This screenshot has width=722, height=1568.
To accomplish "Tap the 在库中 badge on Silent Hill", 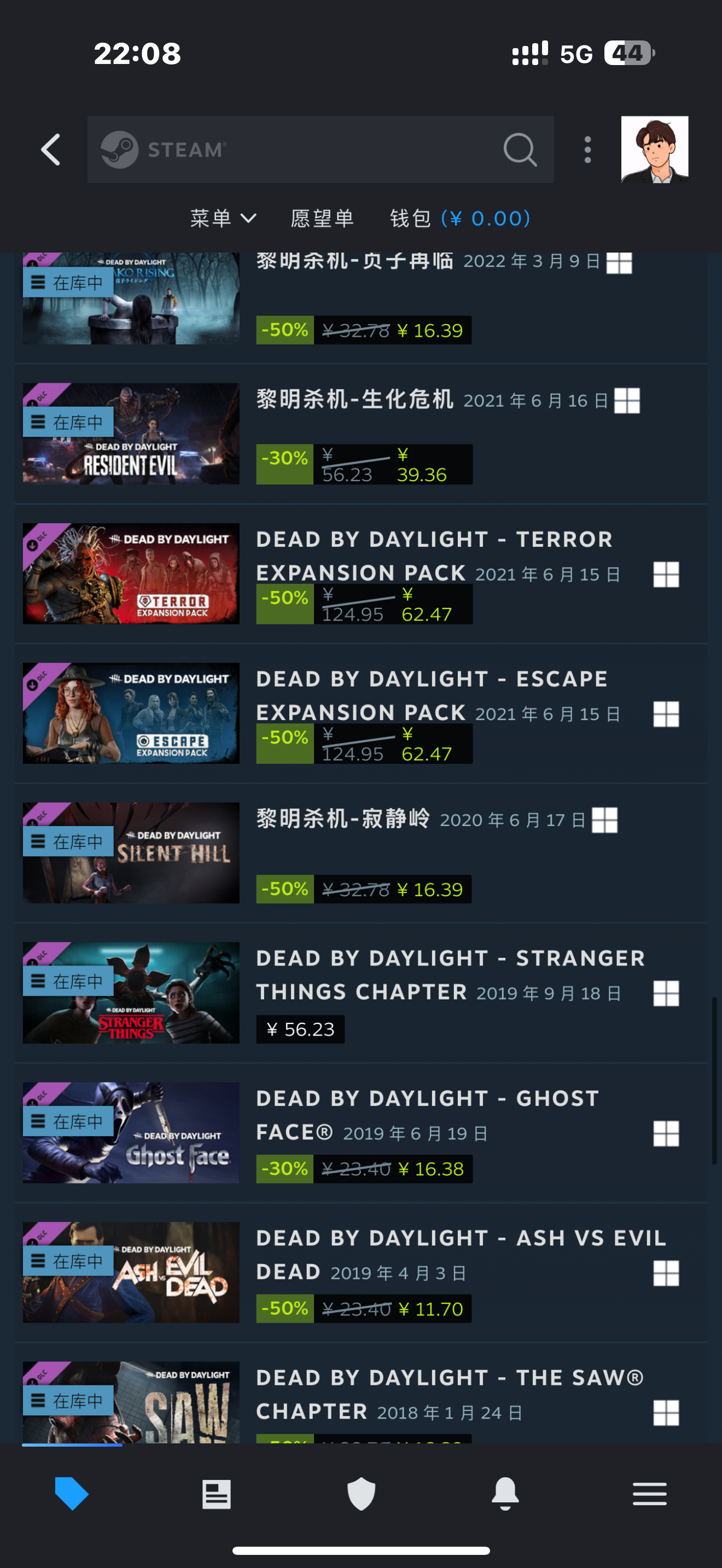I will [68, 842].
